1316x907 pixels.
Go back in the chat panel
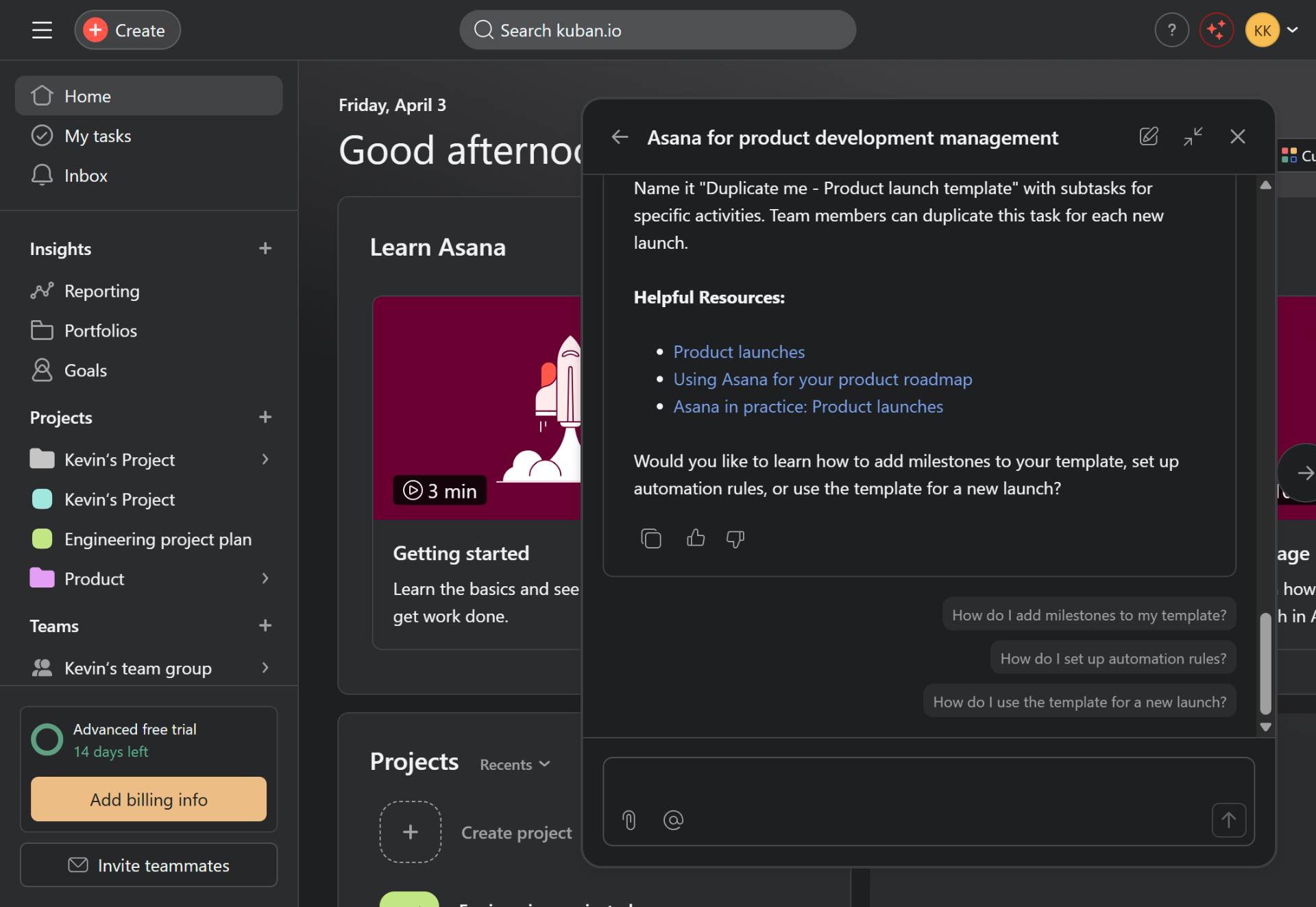[620, 137]
